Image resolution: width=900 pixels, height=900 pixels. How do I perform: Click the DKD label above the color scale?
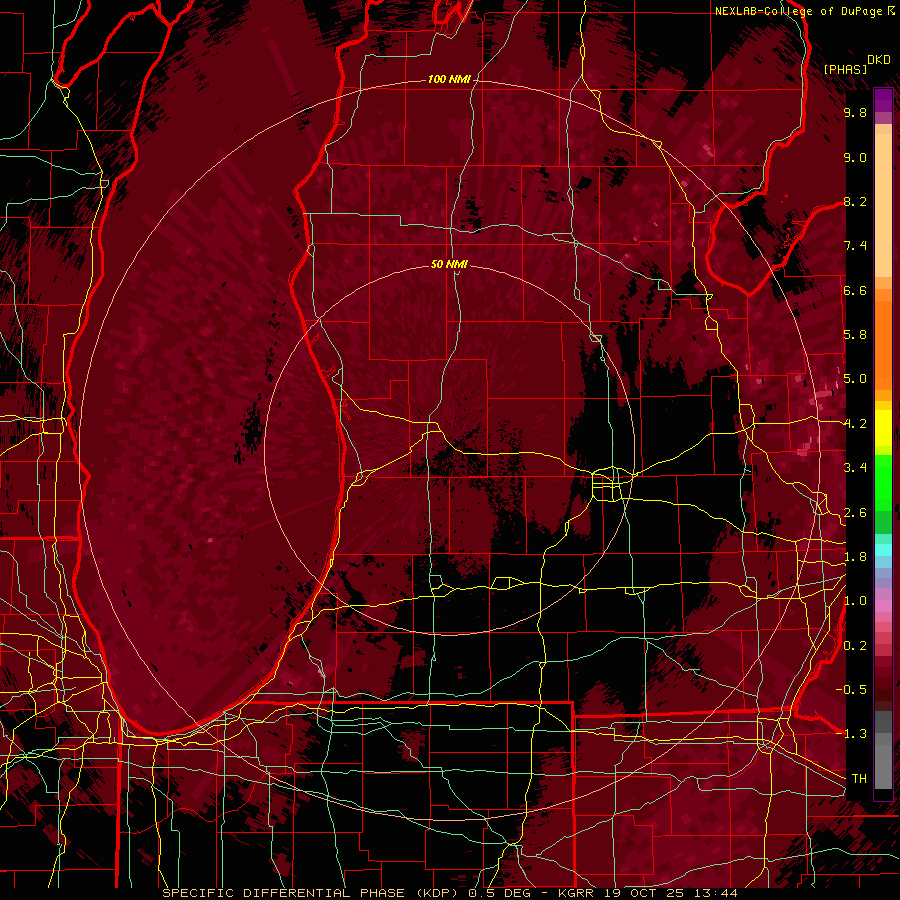tap(878, 60)
